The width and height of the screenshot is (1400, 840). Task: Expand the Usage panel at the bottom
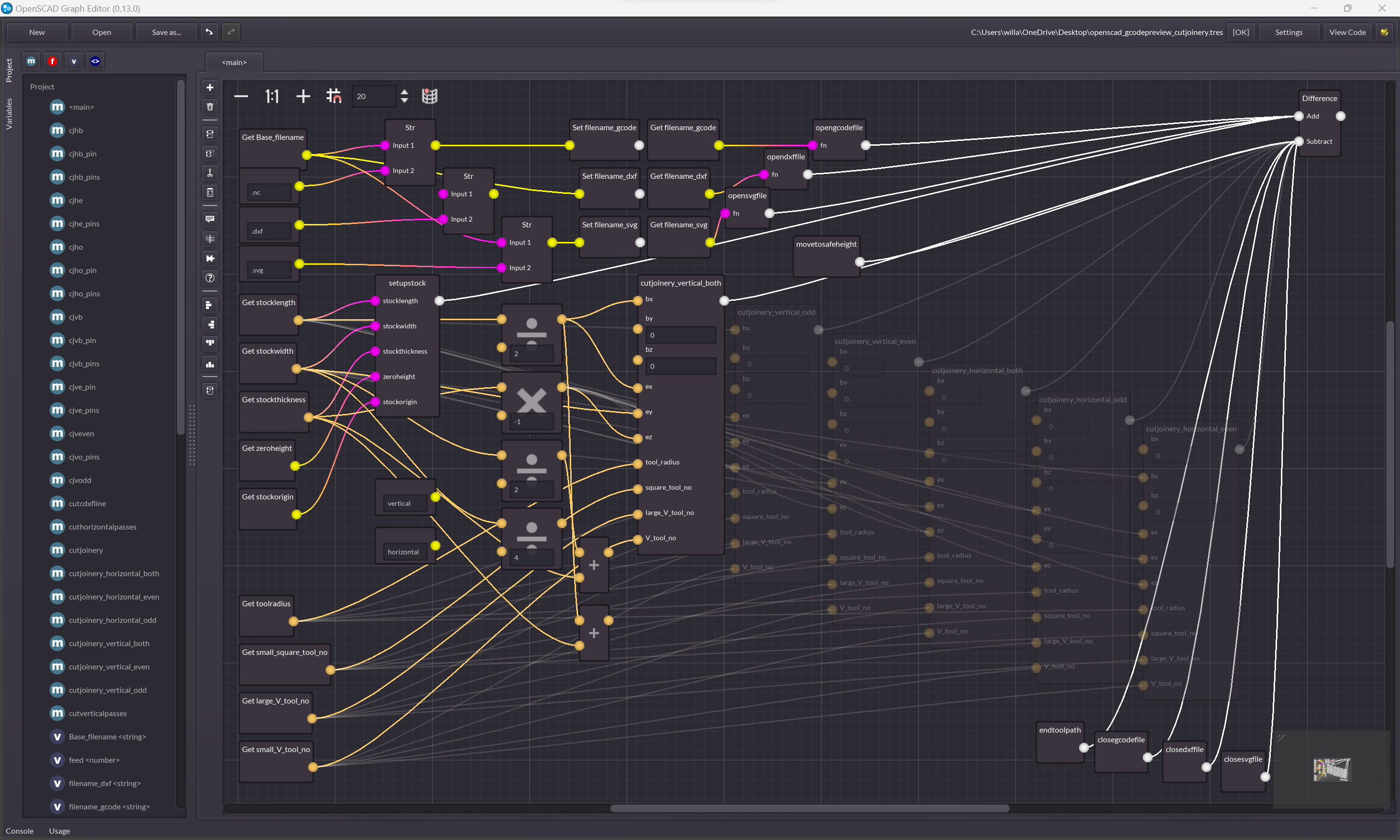point(59,830)
